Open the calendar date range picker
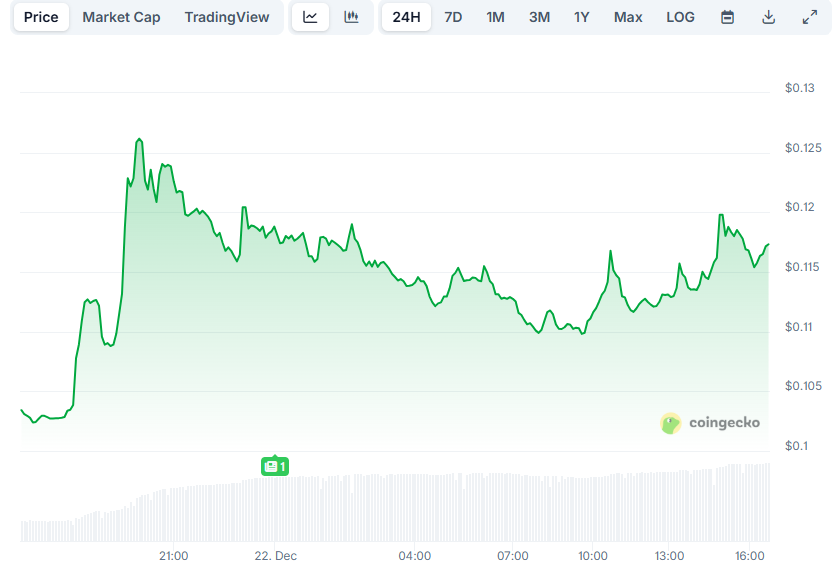832x578 pixels. pyautogui.click(x=727, y=17)
